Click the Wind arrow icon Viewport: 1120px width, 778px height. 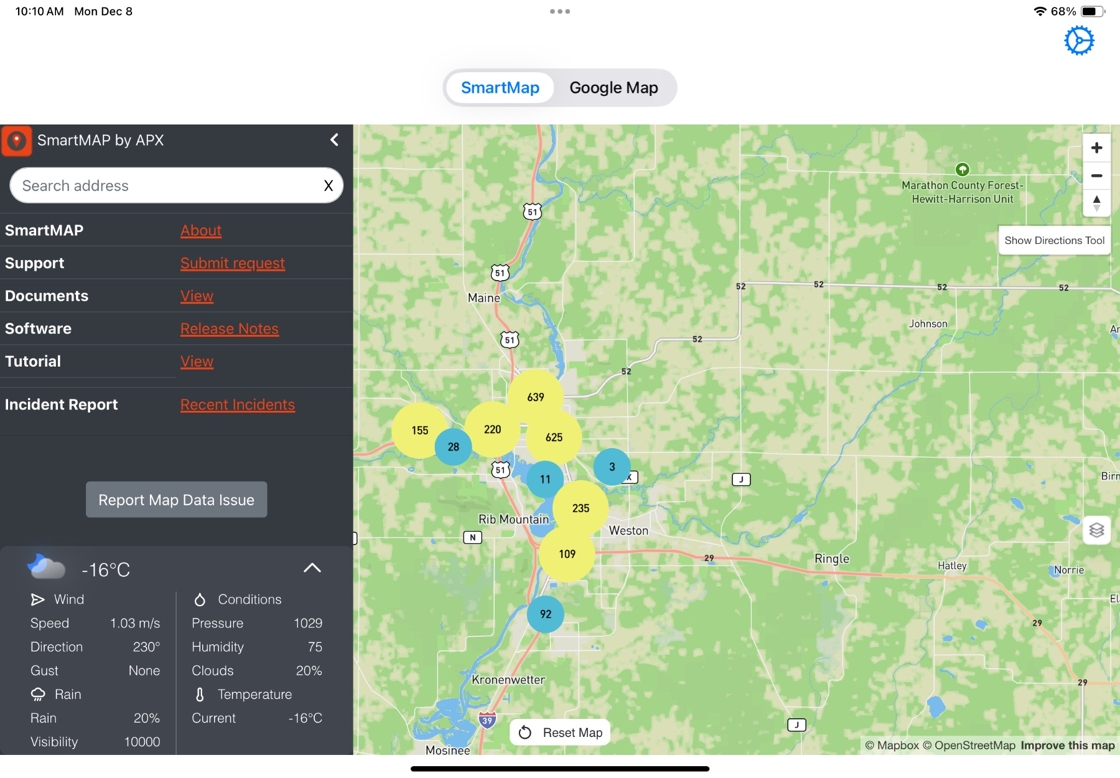38,600
